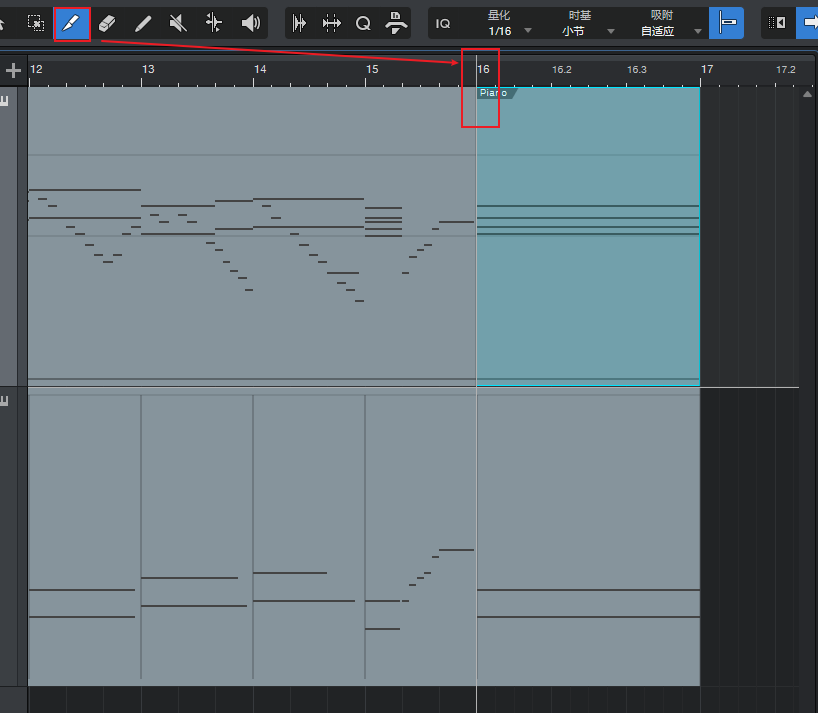Open the 吸附 自适应 snap dropdown

click(669, 24)
